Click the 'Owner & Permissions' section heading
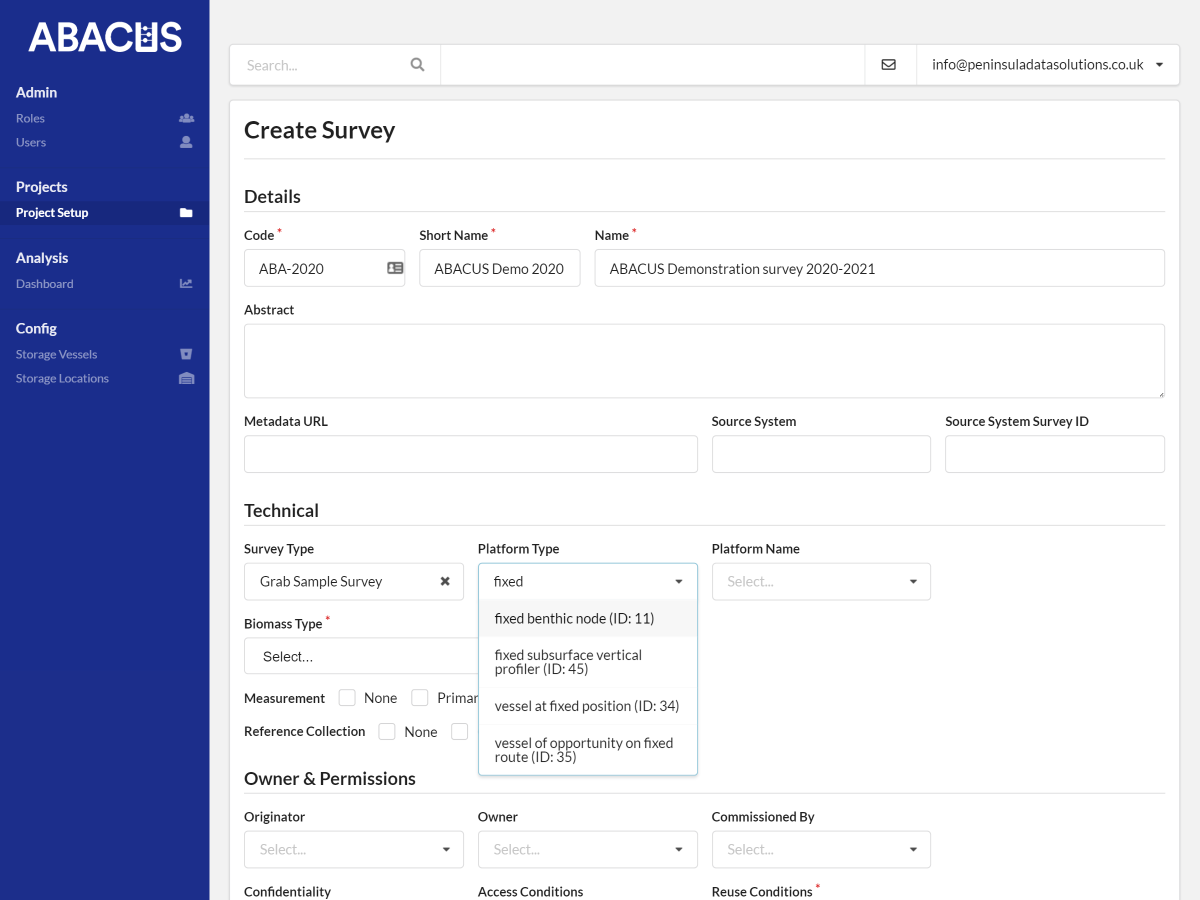Screen dimensions: 1200x900 (330, 778)
